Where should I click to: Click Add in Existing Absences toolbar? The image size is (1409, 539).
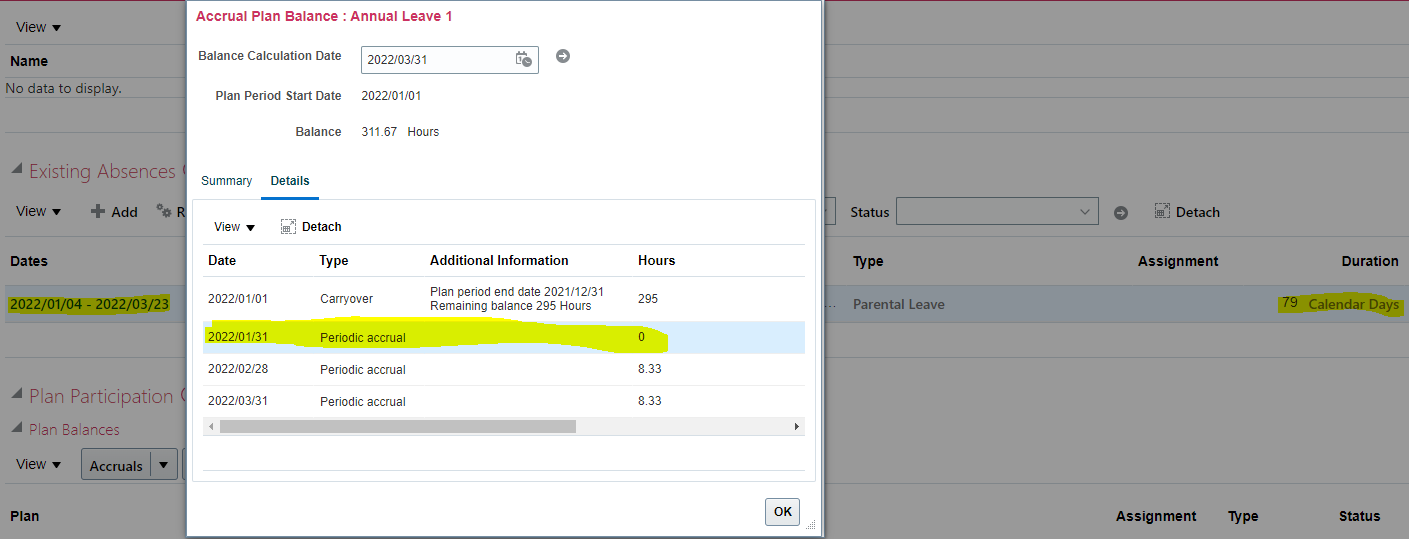124,212
